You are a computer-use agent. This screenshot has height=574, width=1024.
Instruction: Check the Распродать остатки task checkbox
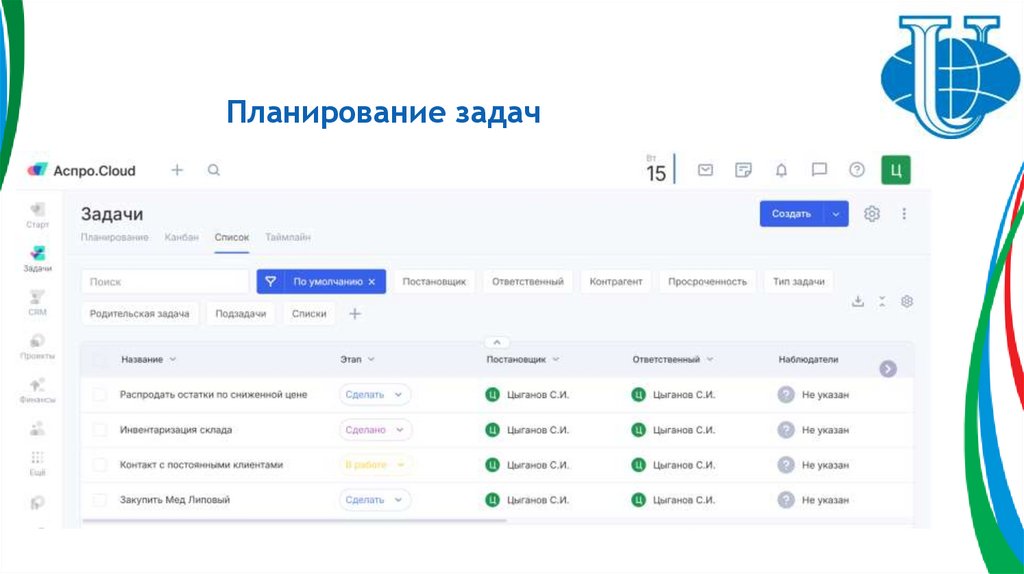[x=99, y=395]
